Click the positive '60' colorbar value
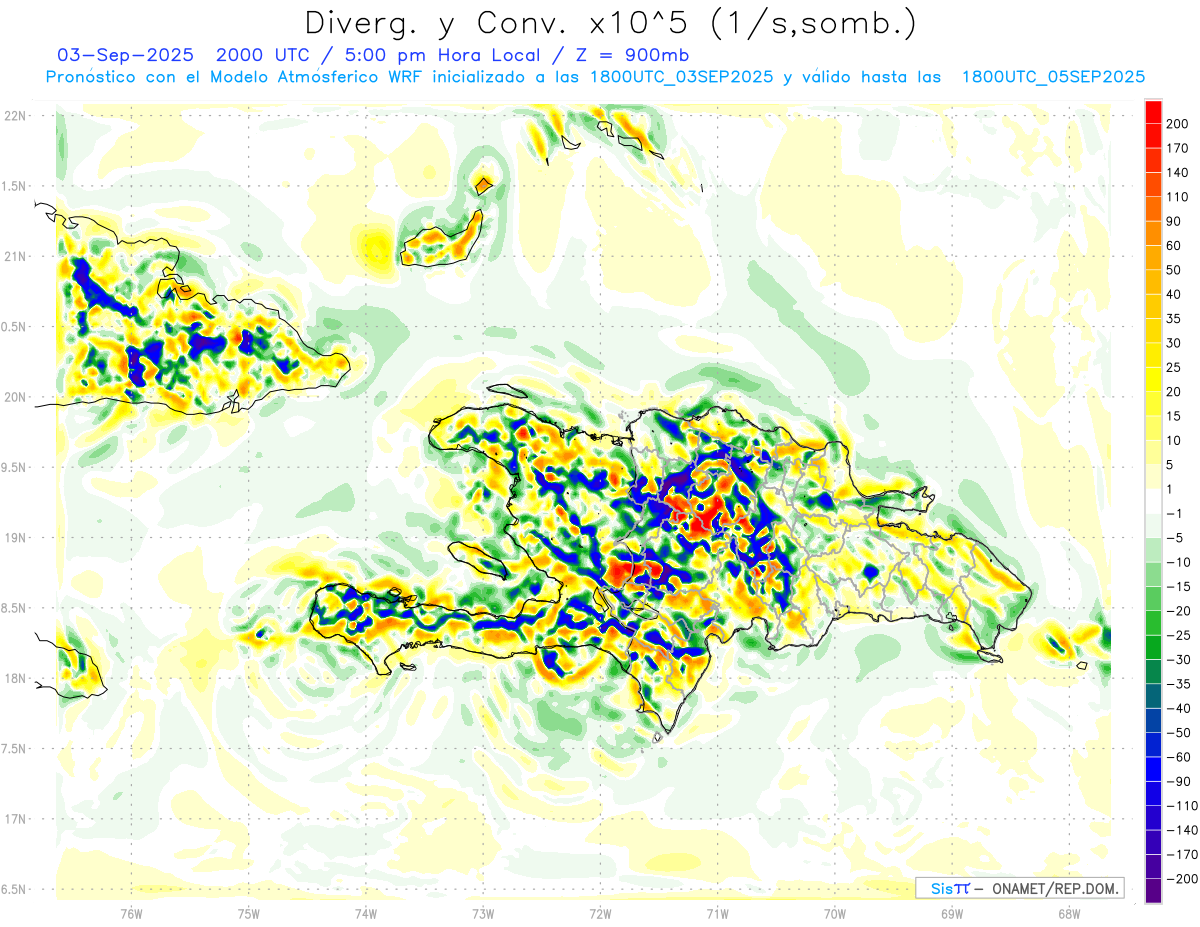Image resolution: width=1200 pixels, height=927 pixels. pos(1175,246)
